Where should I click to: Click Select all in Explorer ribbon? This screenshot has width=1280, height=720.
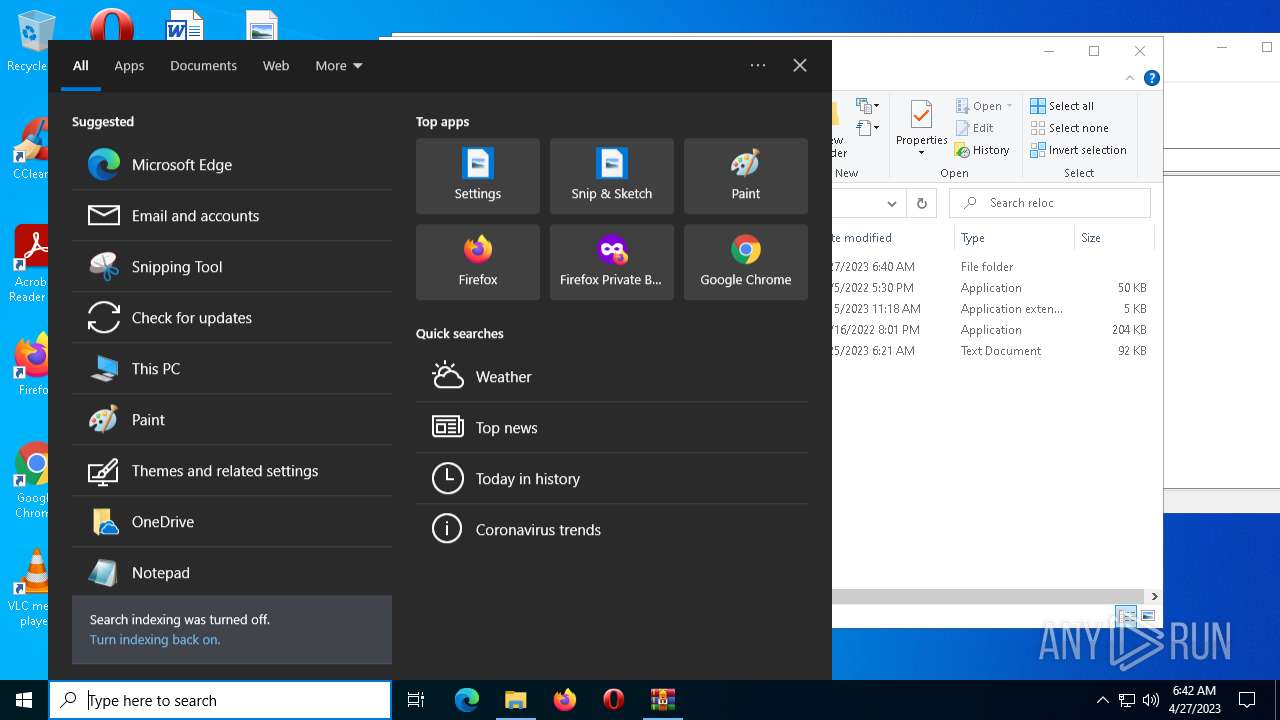[x=1062, y=106]
